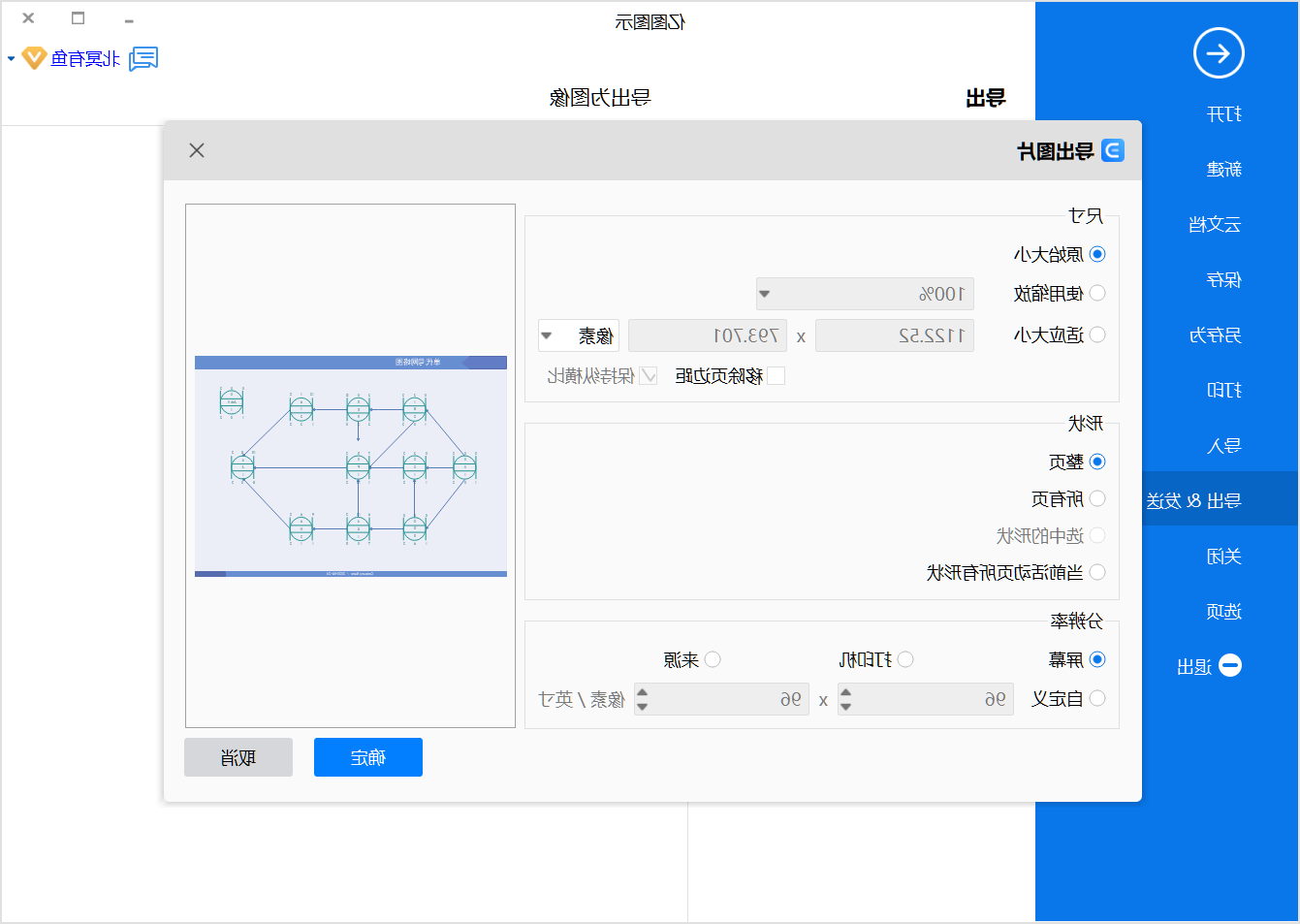
Task: Select 自定义 resolution radio button
Action: point(1097,698)
